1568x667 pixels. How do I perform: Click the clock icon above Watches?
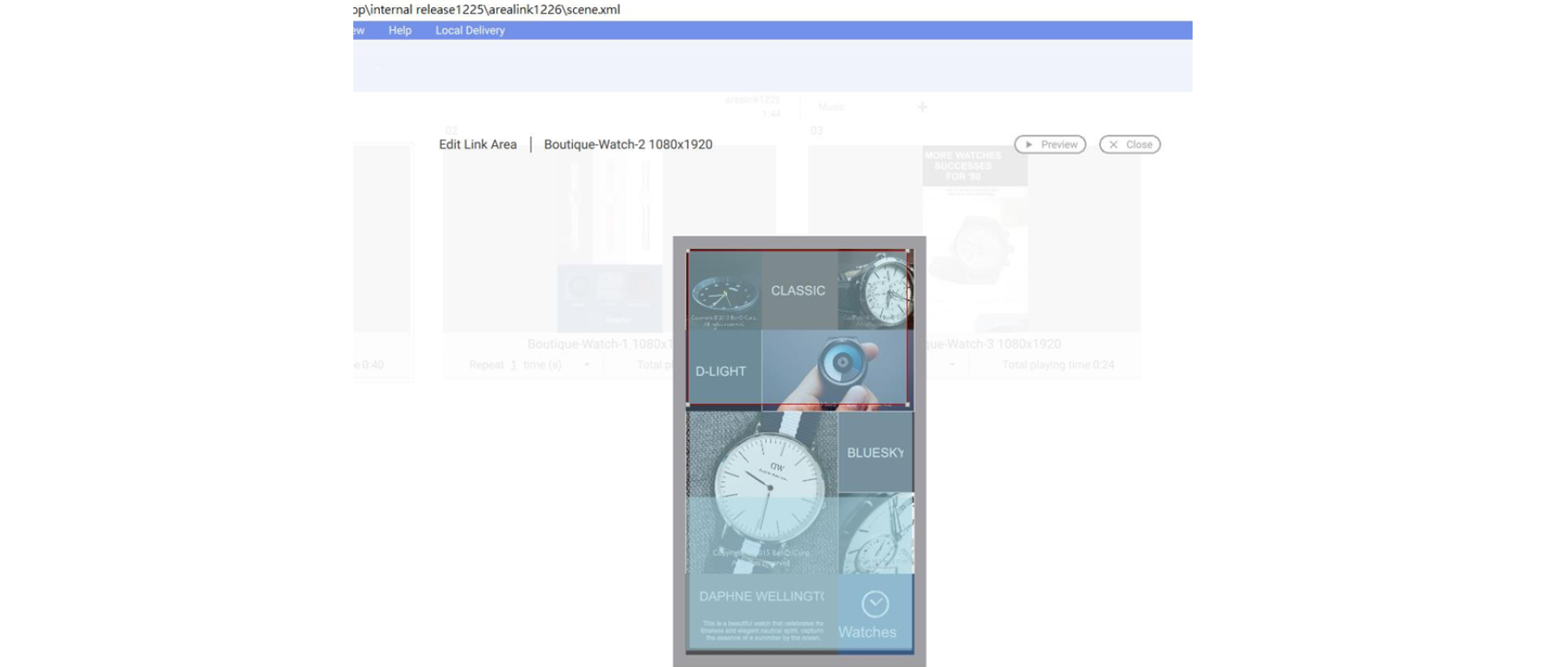coord(875,604)
